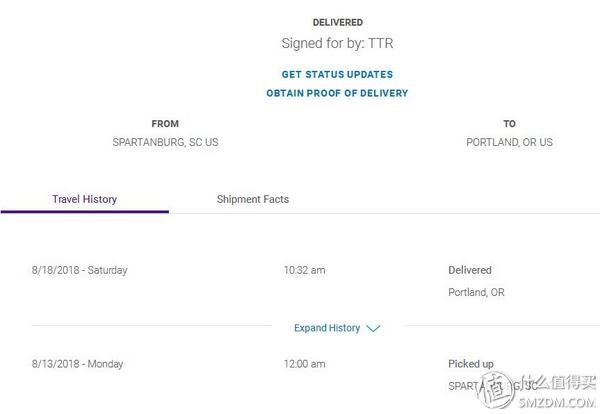Expand the history chevron arrow
Image resolution: width=600 pixels, height=414 pixels.
373,329
